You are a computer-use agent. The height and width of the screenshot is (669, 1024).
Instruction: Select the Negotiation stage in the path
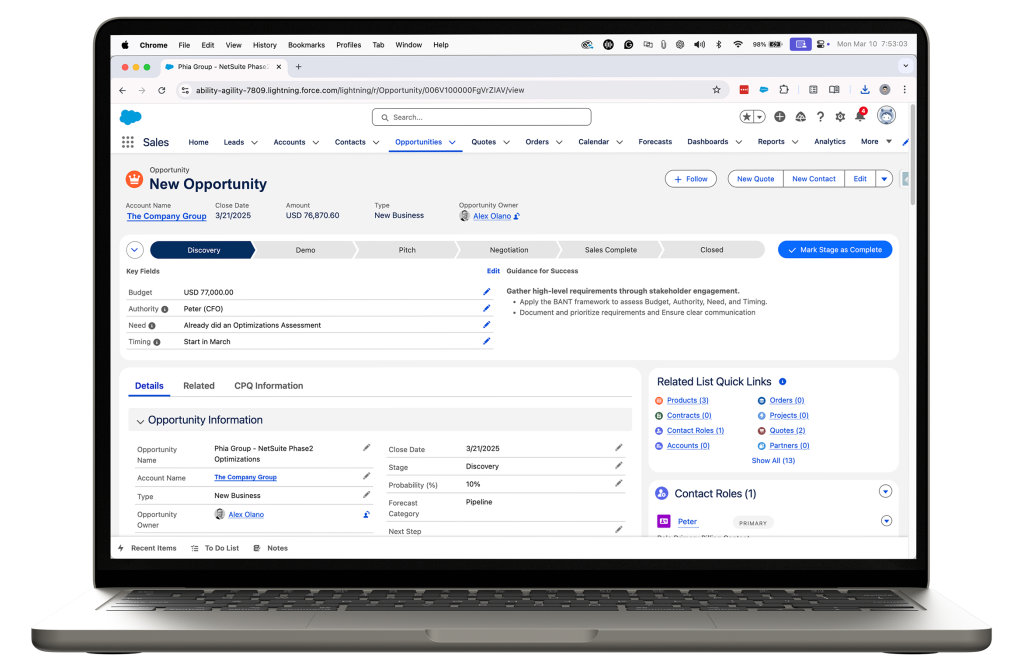[509, 250]
